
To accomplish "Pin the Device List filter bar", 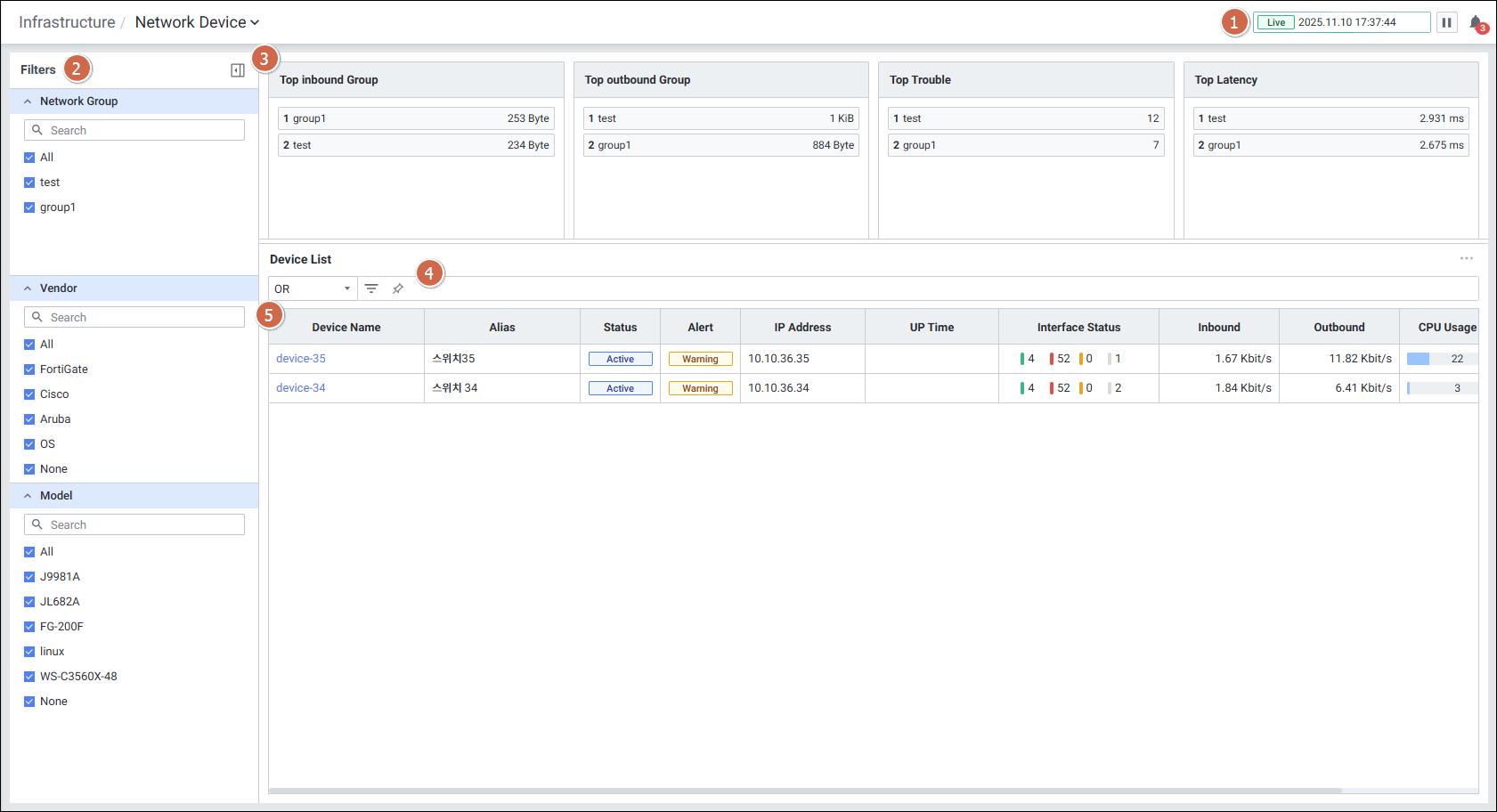I will (398, 288).
